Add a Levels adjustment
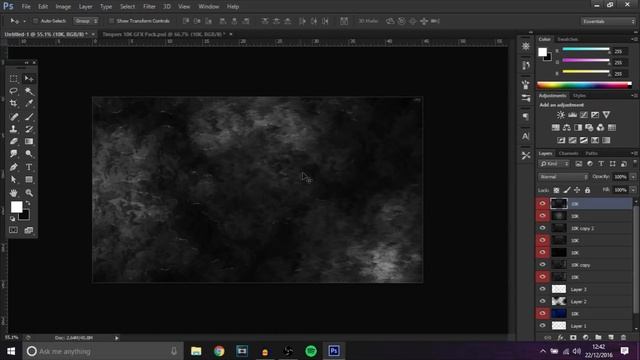Screen dimensions: 640x360 tap(572, 115)
